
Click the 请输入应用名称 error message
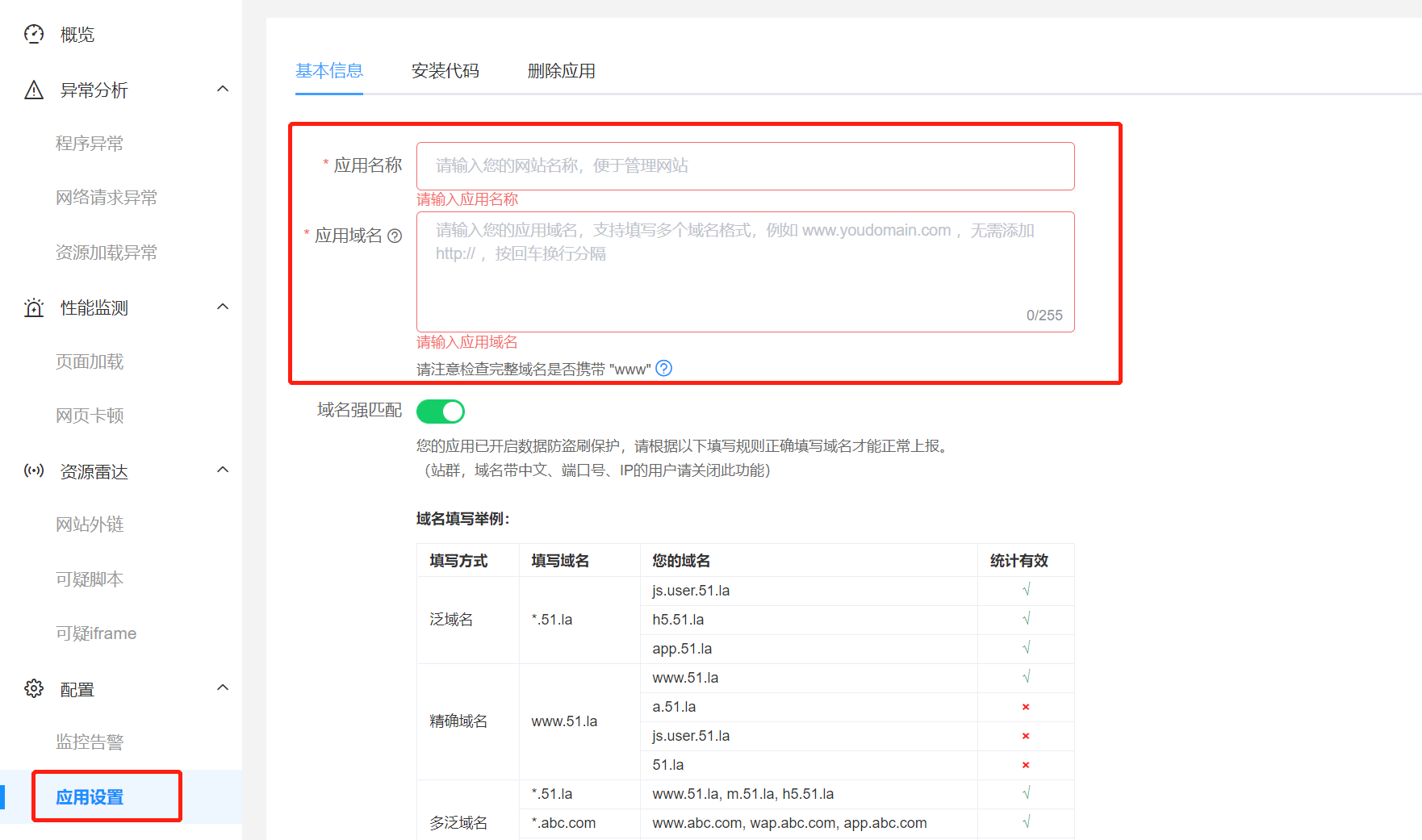pos(467,199)
